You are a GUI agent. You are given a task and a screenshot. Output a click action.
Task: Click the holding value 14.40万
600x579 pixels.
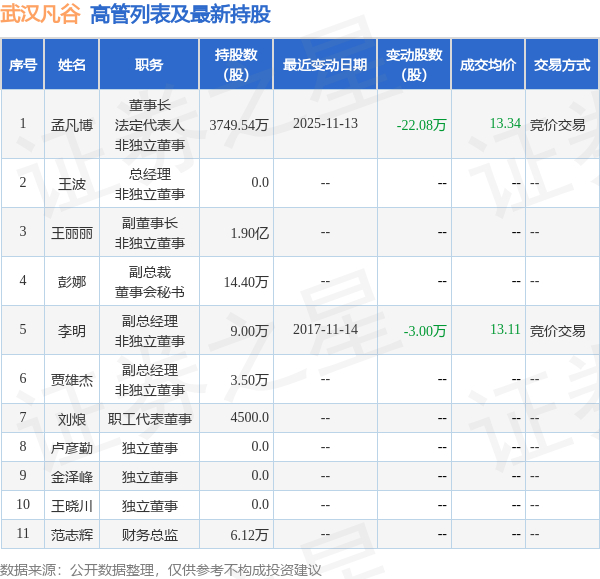246,282
